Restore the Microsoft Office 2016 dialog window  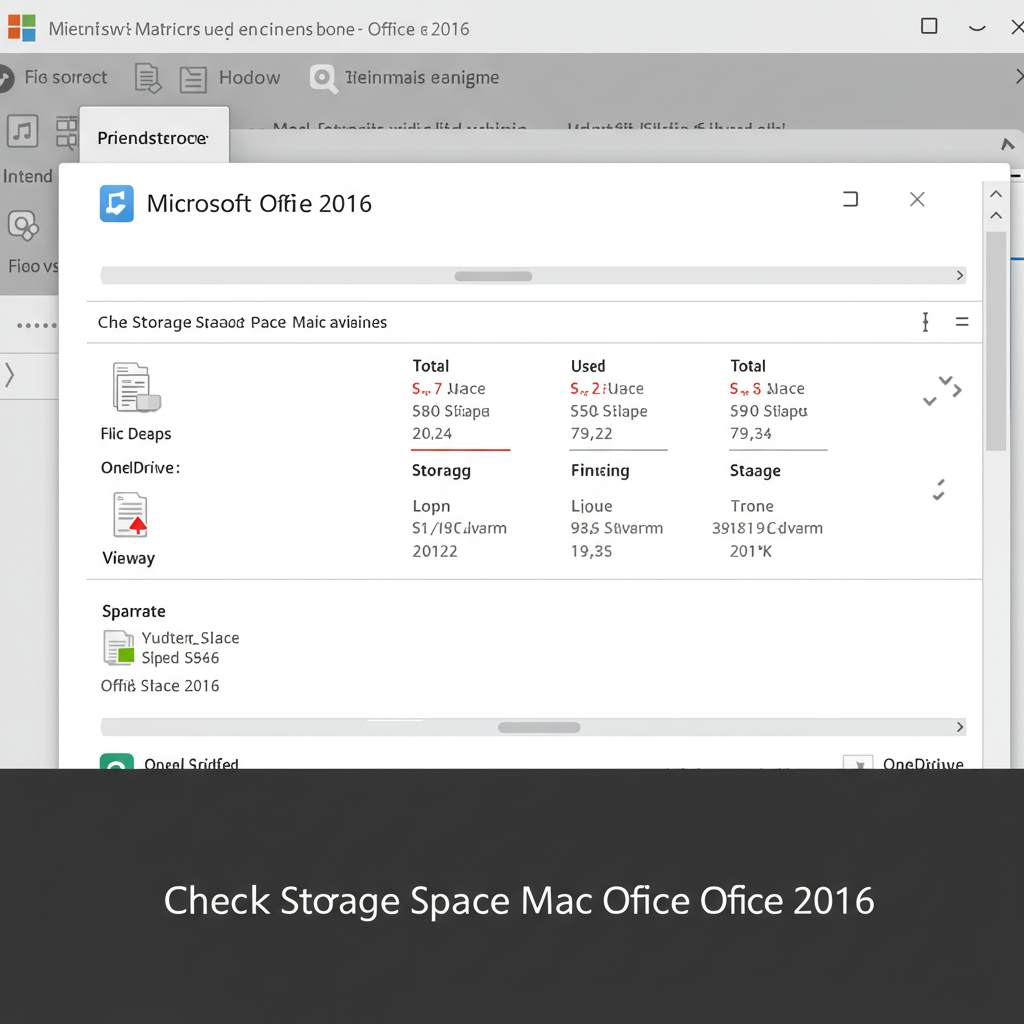[x=850, y=199]
